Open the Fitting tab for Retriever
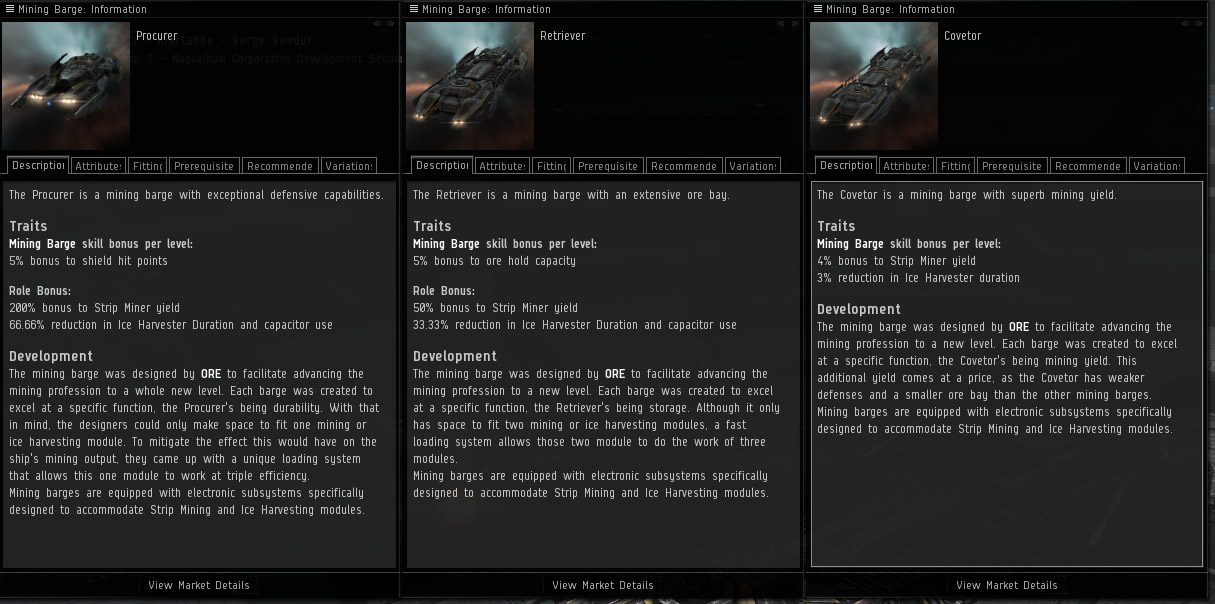Screen dimensions: 1215x604 pyautogui.click(x=551, y=166)
